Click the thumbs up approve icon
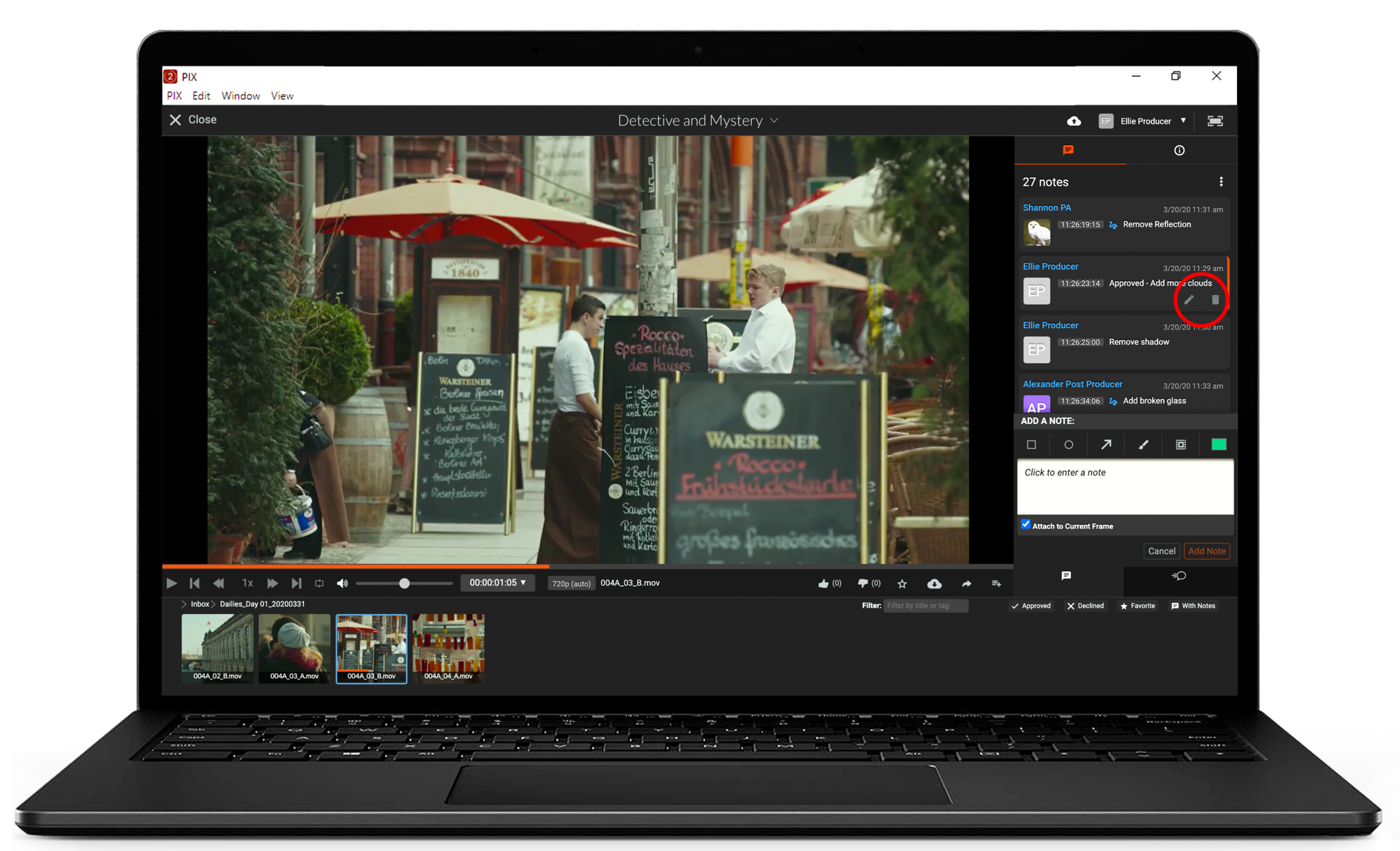This screenshot has height=851, width=1400. 823,583
